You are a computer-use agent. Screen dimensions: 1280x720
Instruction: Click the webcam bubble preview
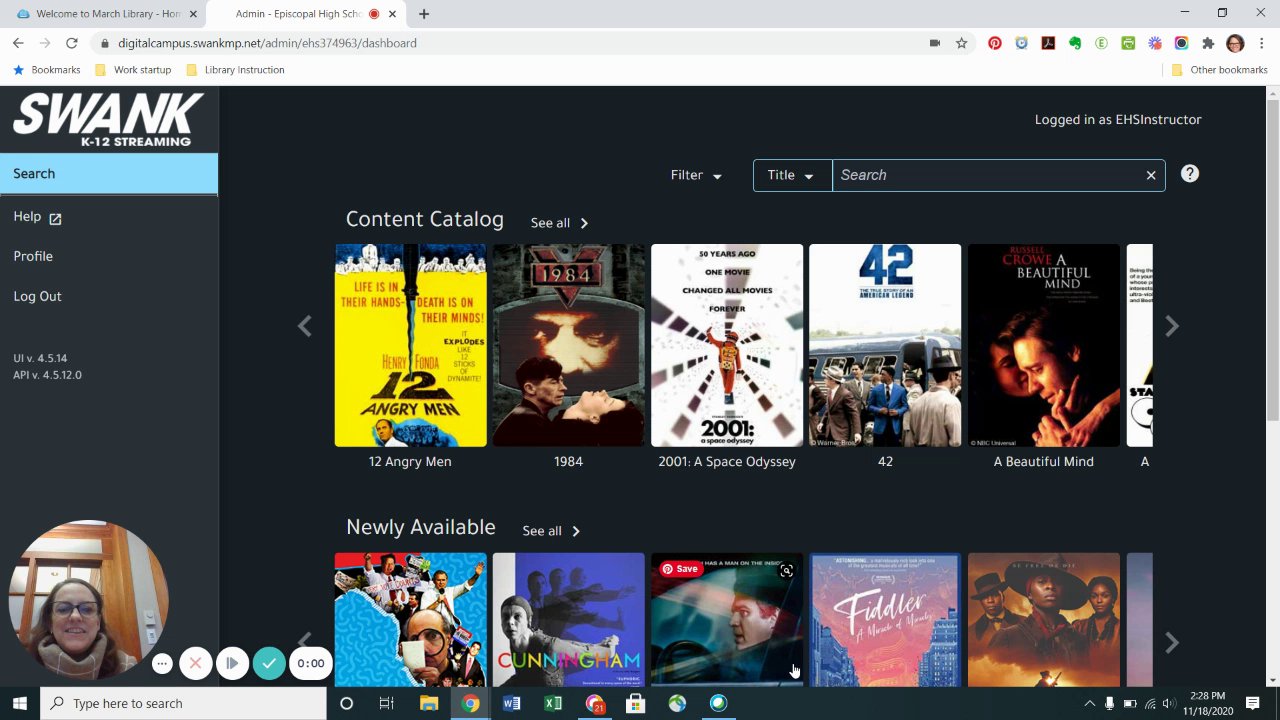pos(88,599)
